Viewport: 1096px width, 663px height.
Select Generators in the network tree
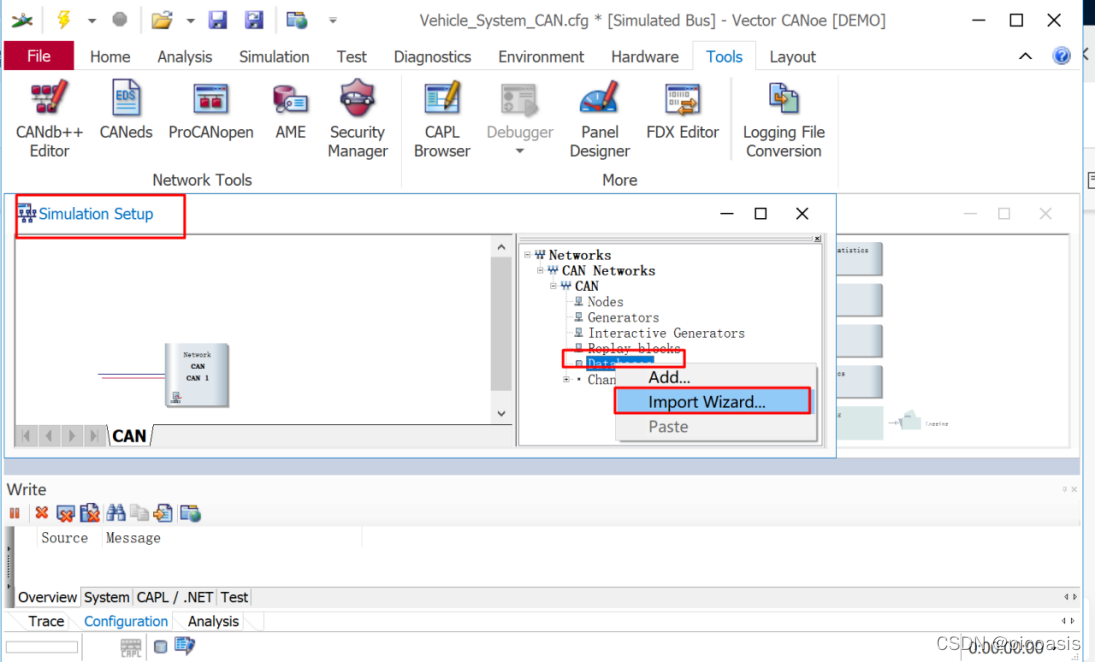point(623,317)
